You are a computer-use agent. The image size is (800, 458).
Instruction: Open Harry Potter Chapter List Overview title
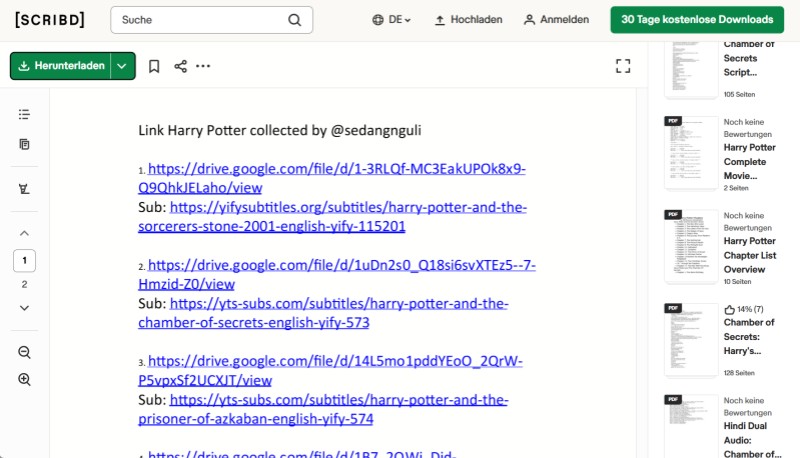click(x=749, y=255)
